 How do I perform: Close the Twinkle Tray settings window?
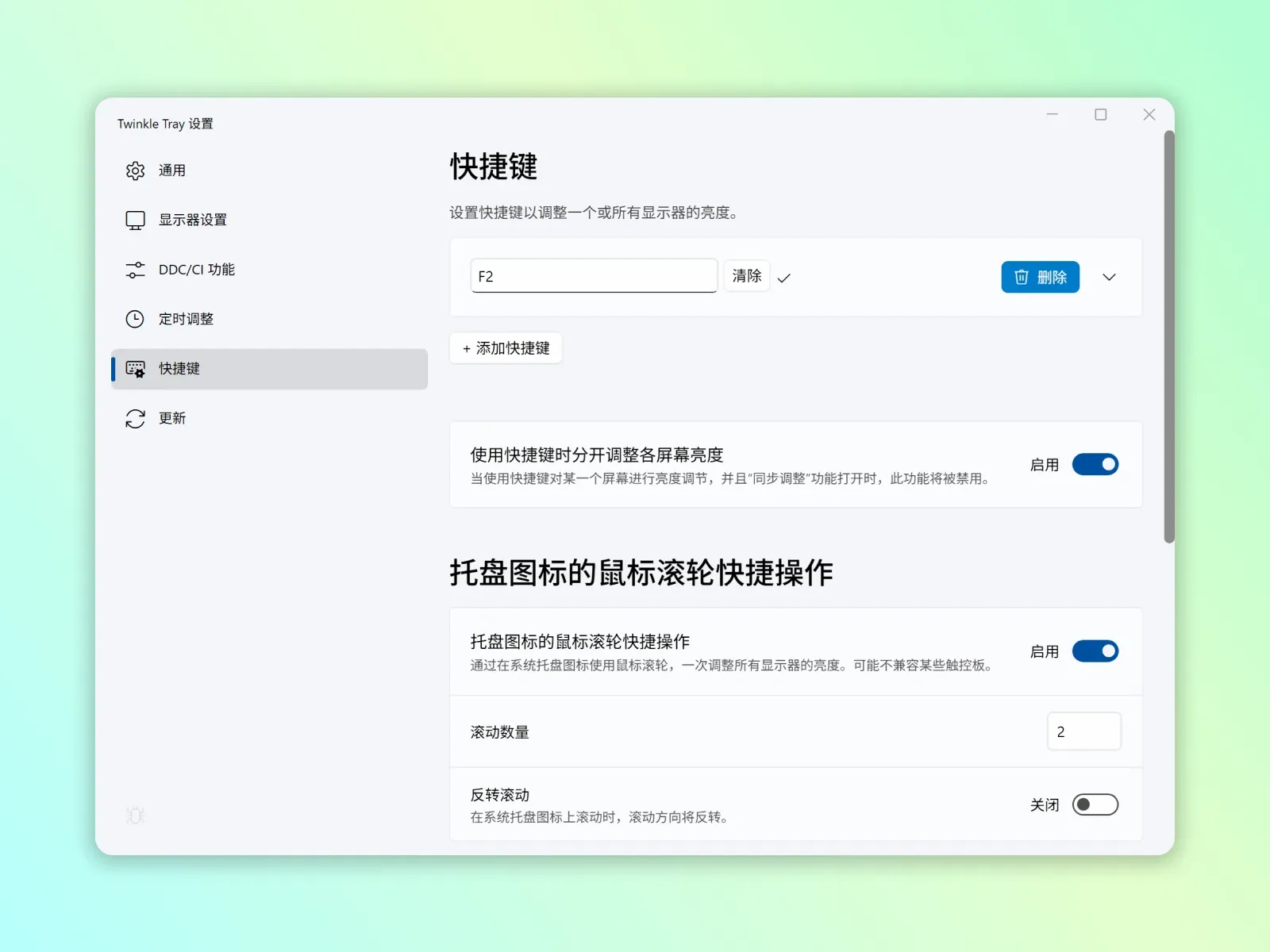tap(1149, 115)
